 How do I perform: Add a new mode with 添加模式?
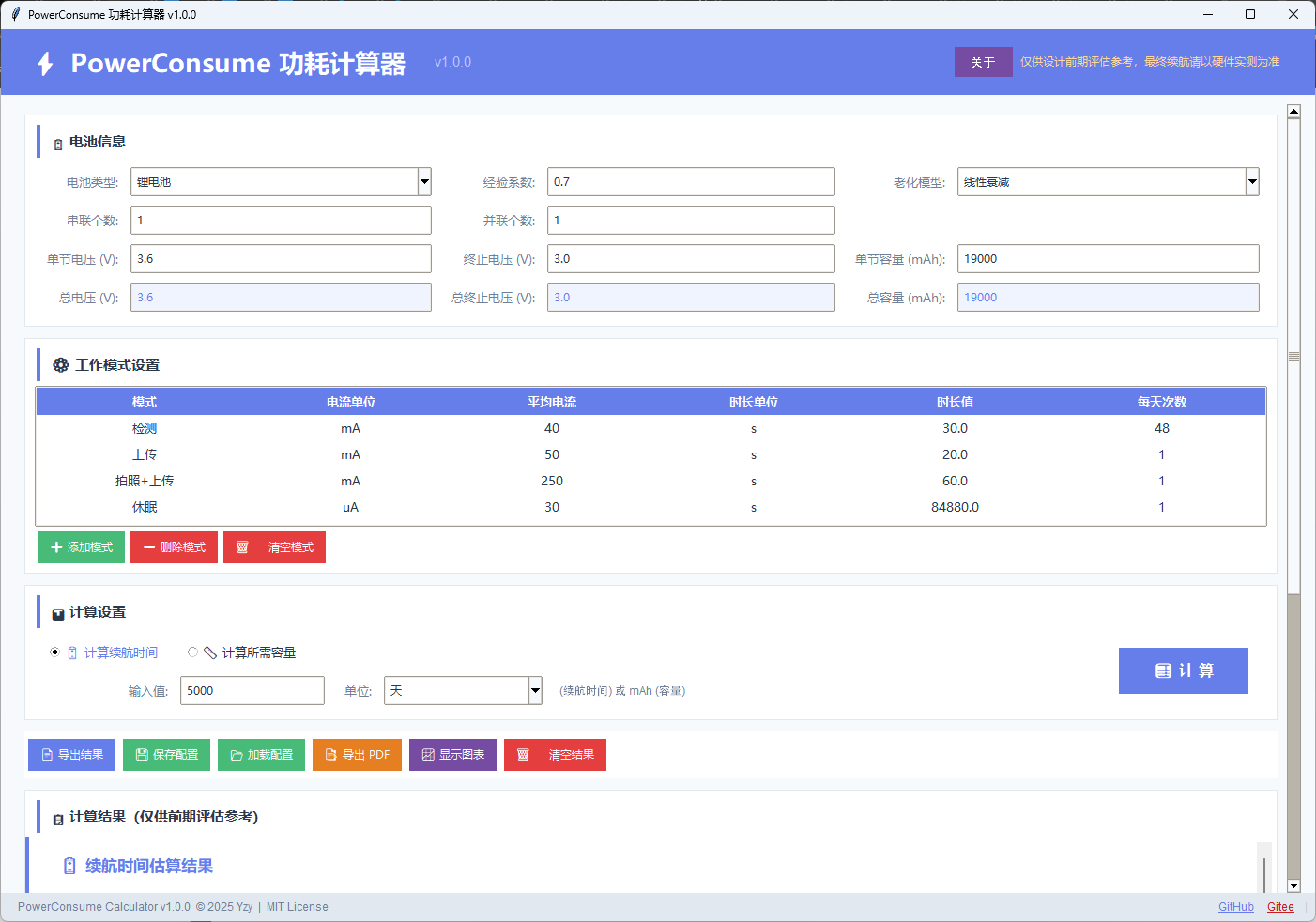82,547
